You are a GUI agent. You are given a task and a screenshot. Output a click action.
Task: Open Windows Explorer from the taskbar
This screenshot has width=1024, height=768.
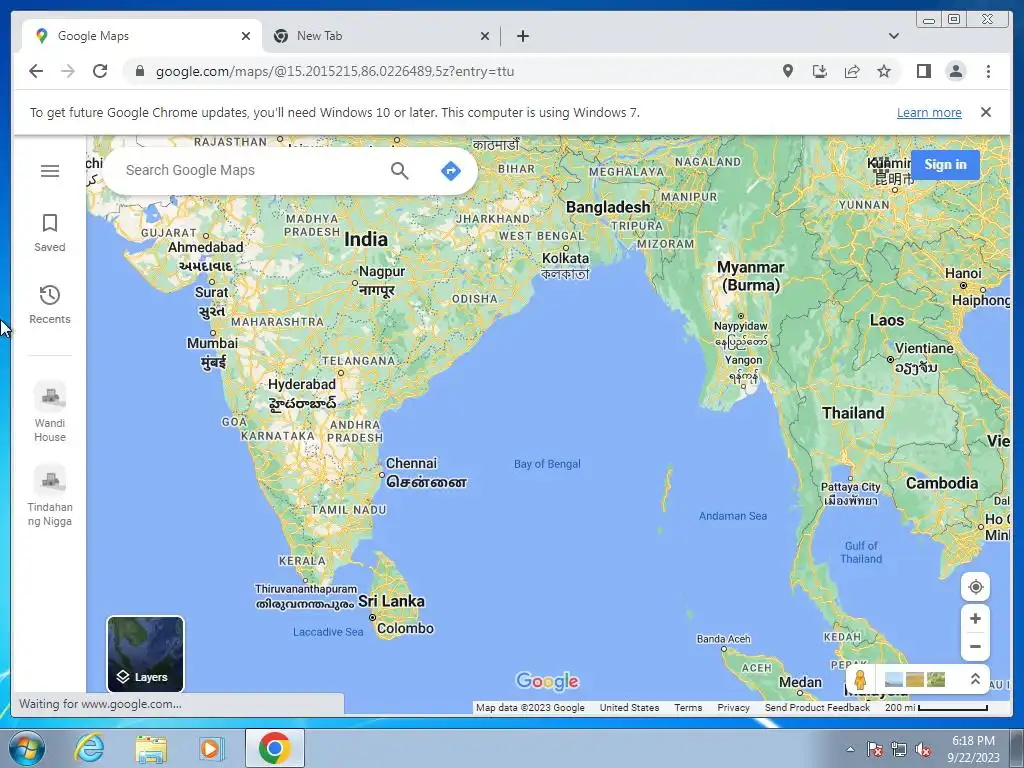pos(151,748)
